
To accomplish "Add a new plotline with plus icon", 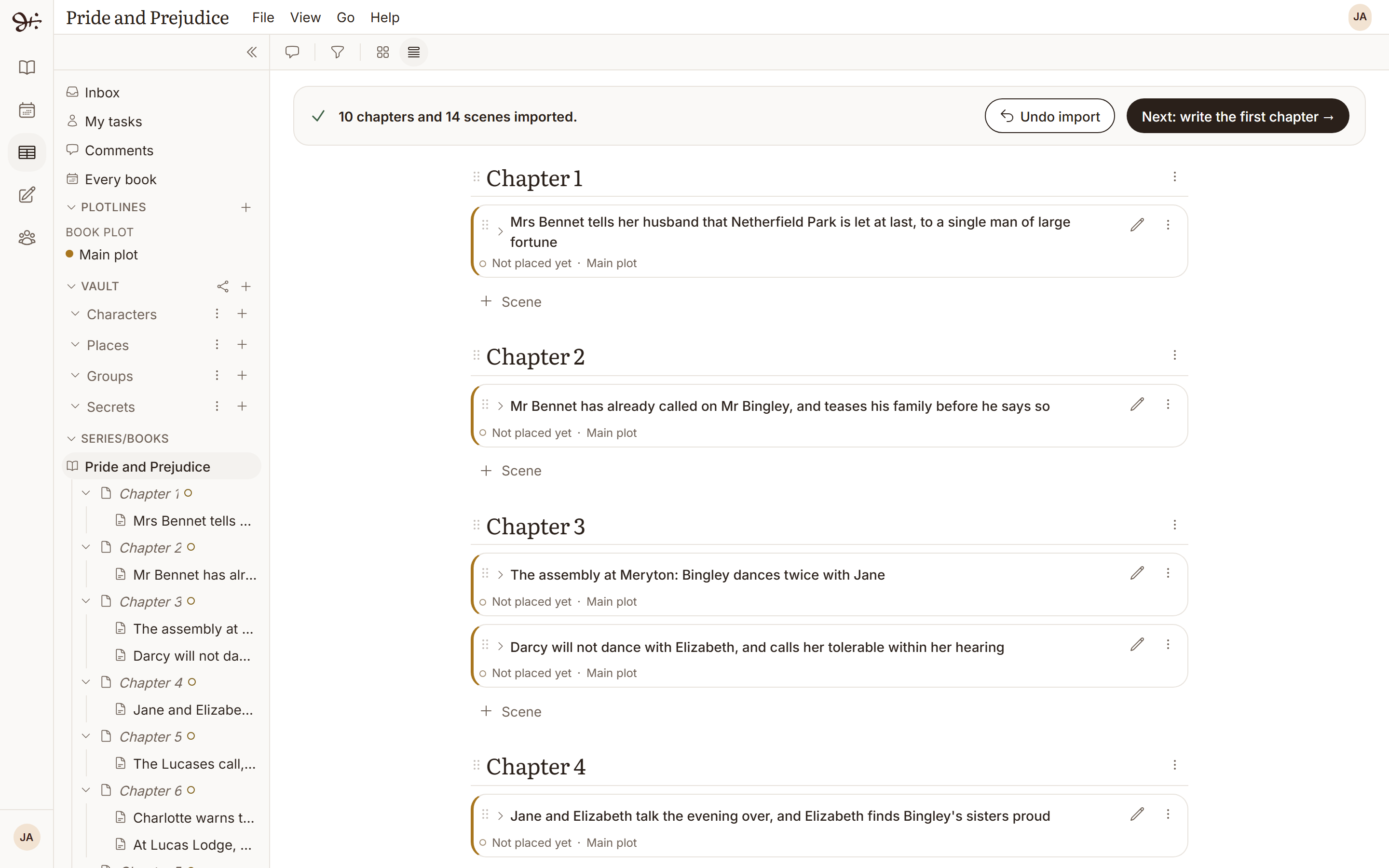I will tap(245, 207).
